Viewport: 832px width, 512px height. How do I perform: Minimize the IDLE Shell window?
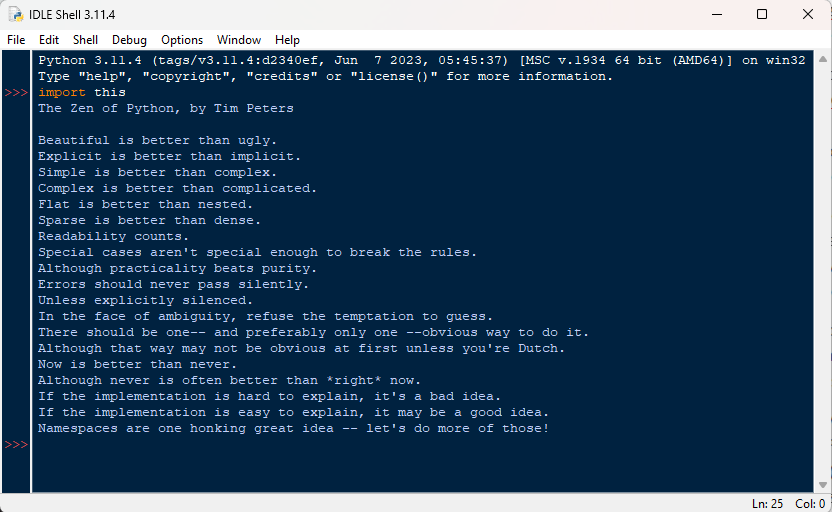point(716,15)
